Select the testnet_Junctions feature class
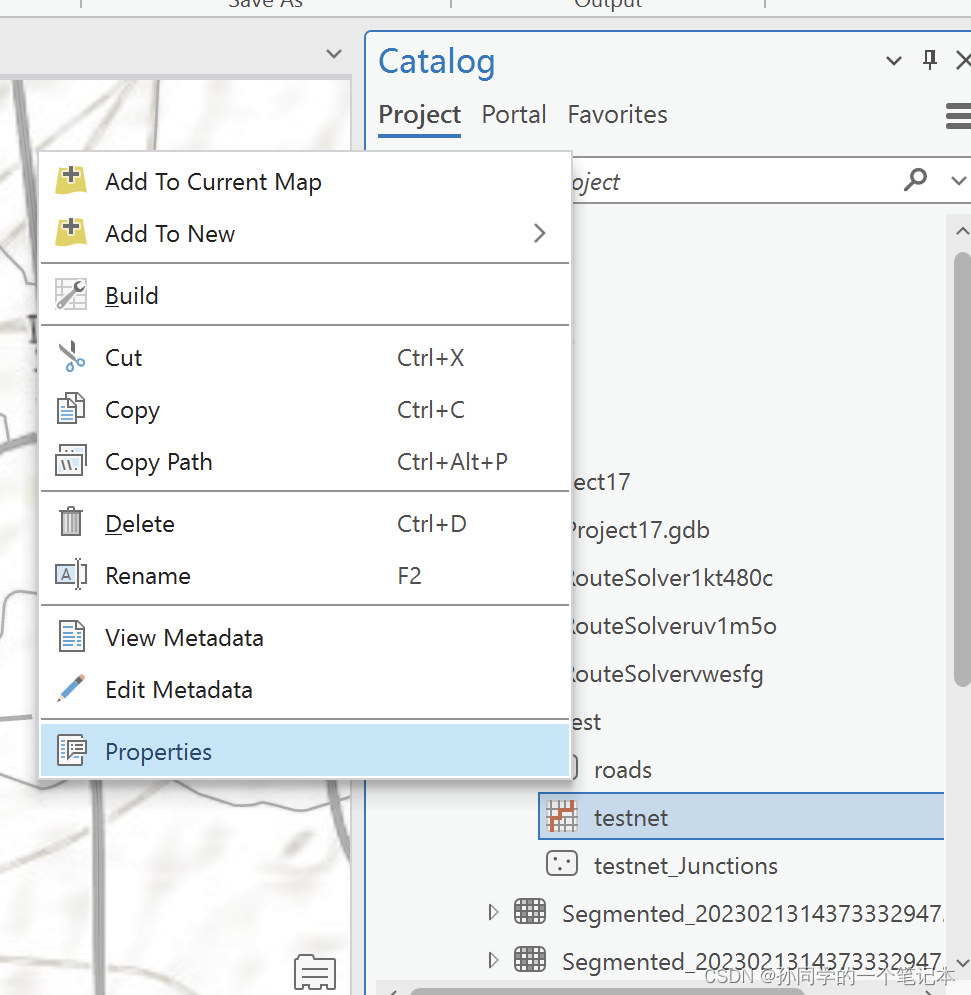The height and width of the screenshot is (995, 971). [685, 866]
